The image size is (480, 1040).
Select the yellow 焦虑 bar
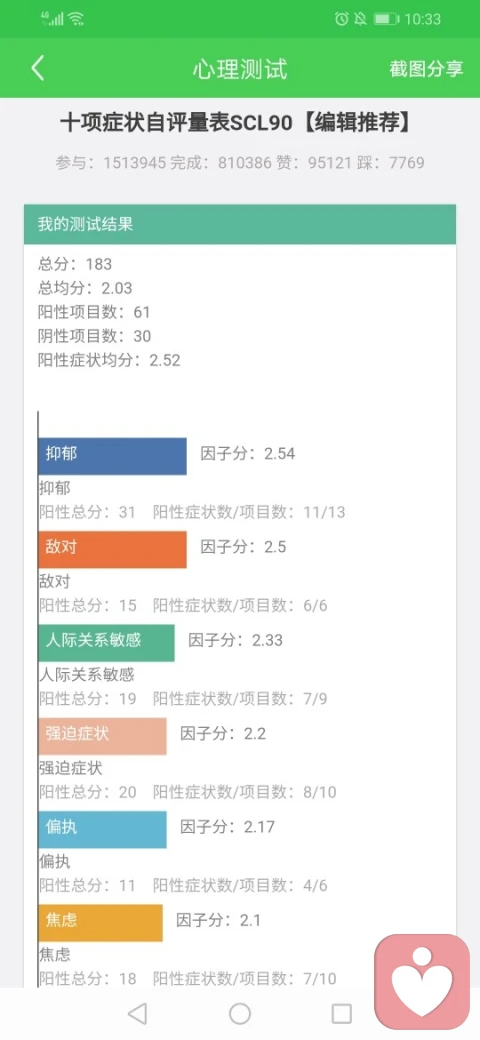click(100, 923)
